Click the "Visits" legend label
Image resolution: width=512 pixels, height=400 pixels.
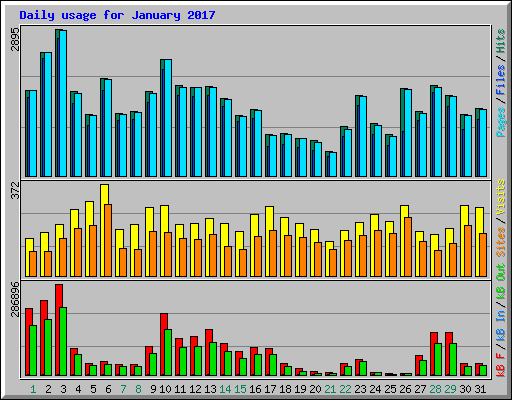point(501,197)
